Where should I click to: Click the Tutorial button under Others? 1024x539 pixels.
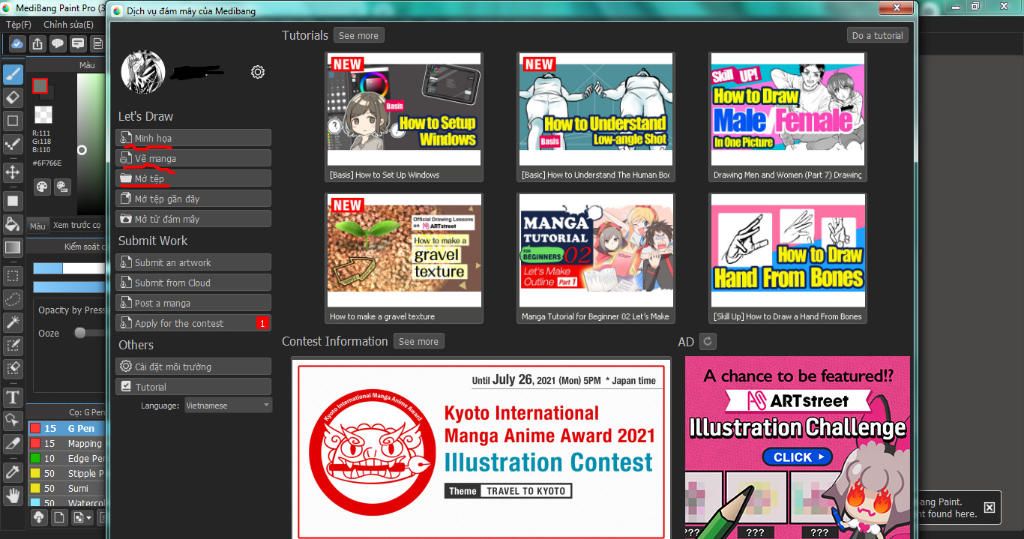[194, 387]
